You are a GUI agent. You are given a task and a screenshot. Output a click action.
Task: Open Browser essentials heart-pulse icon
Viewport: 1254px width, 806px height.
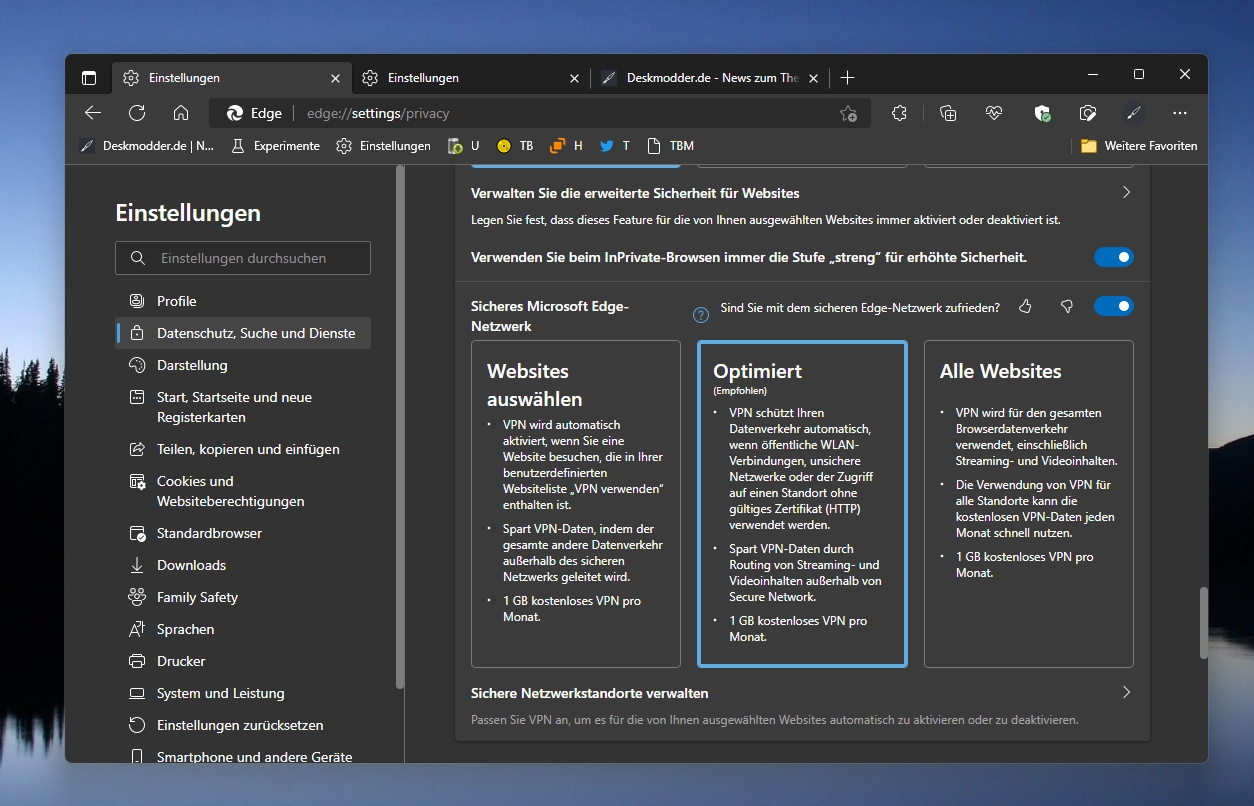(993, 113)
